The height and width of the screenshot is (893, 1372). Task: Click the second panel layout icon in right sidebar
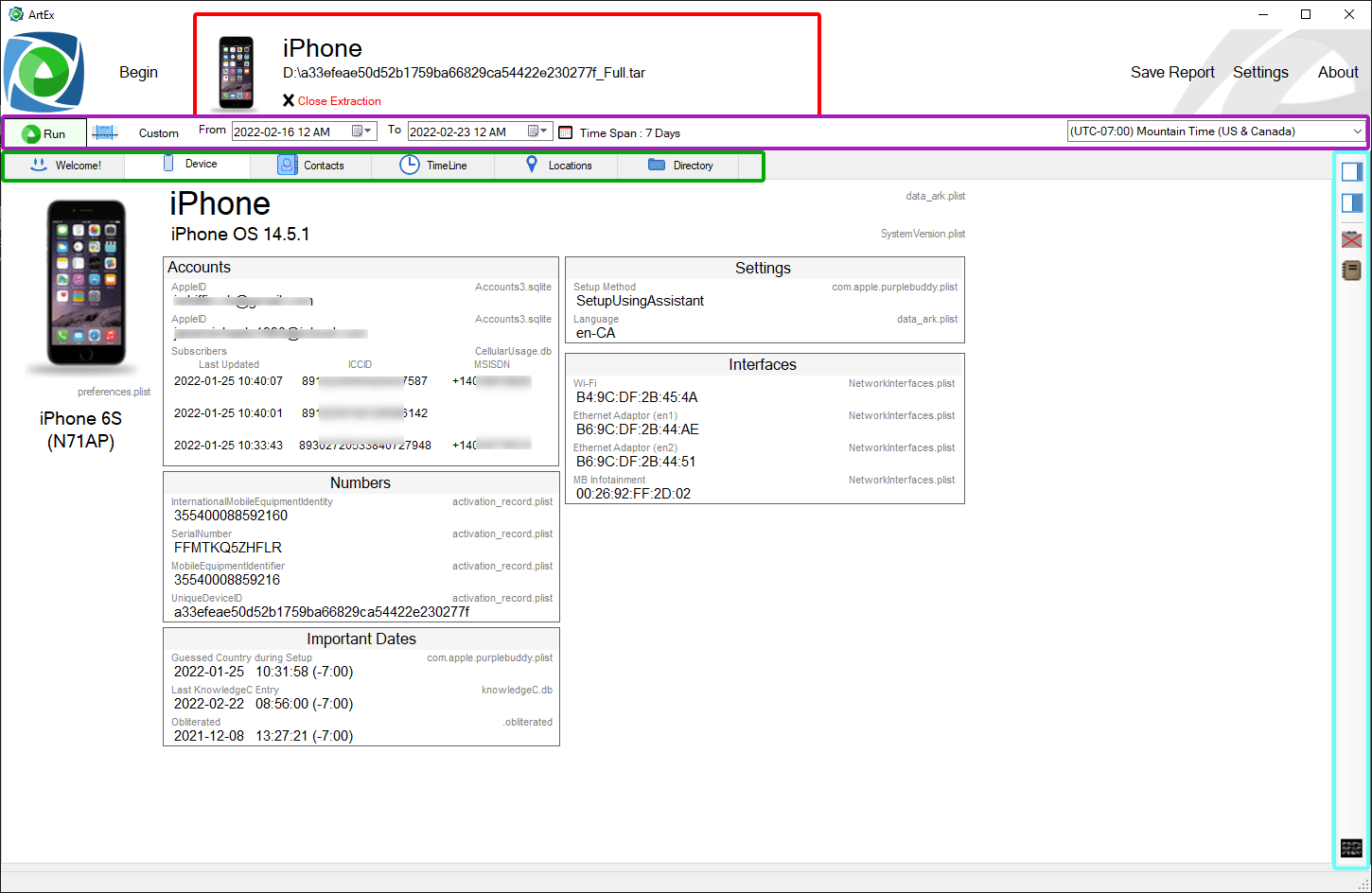(x=1352, y=203)
